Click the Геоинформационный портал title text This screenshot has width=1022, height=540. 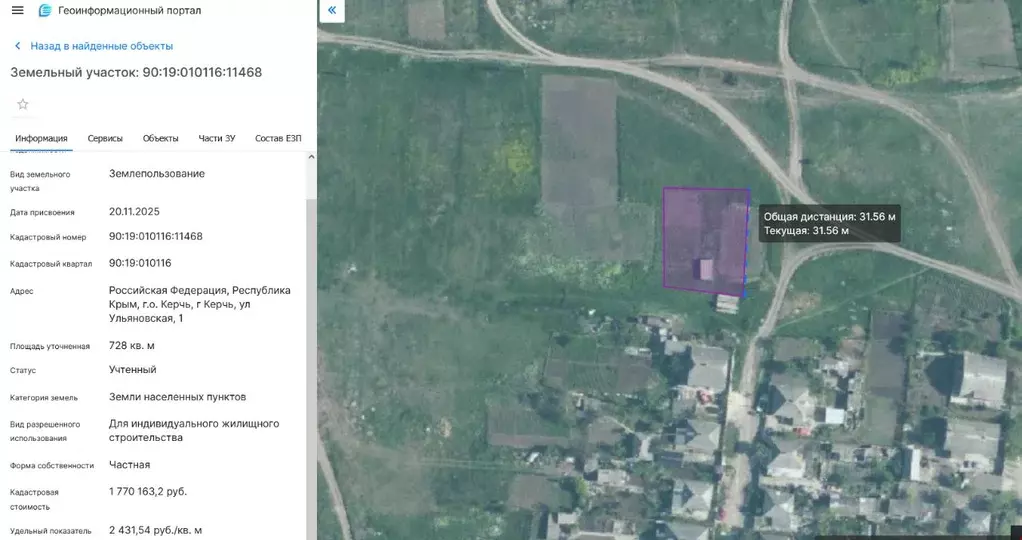129,10
